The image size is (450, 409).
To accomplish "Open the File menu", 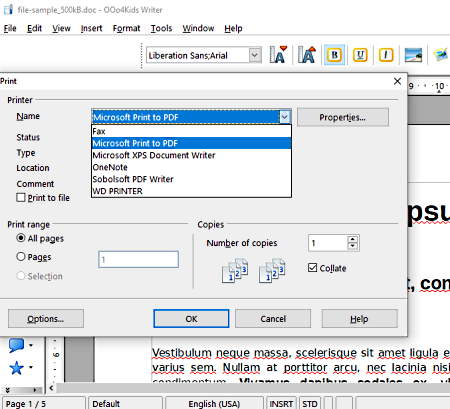I will (10, 28).
